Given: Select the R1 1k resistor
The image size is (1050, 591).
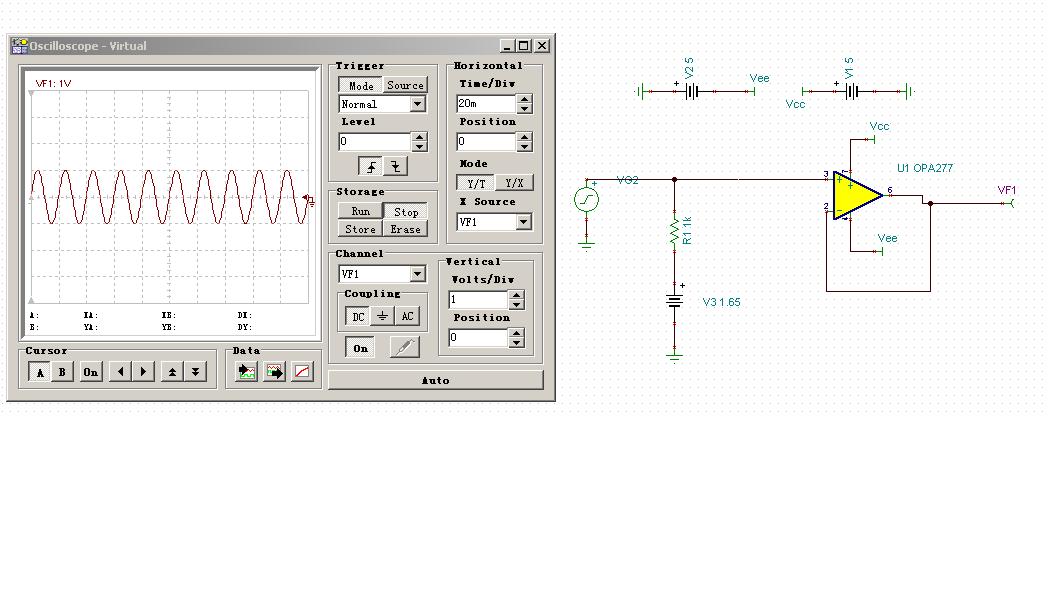Looking at the screenshot, I should [x=674, y=231].
